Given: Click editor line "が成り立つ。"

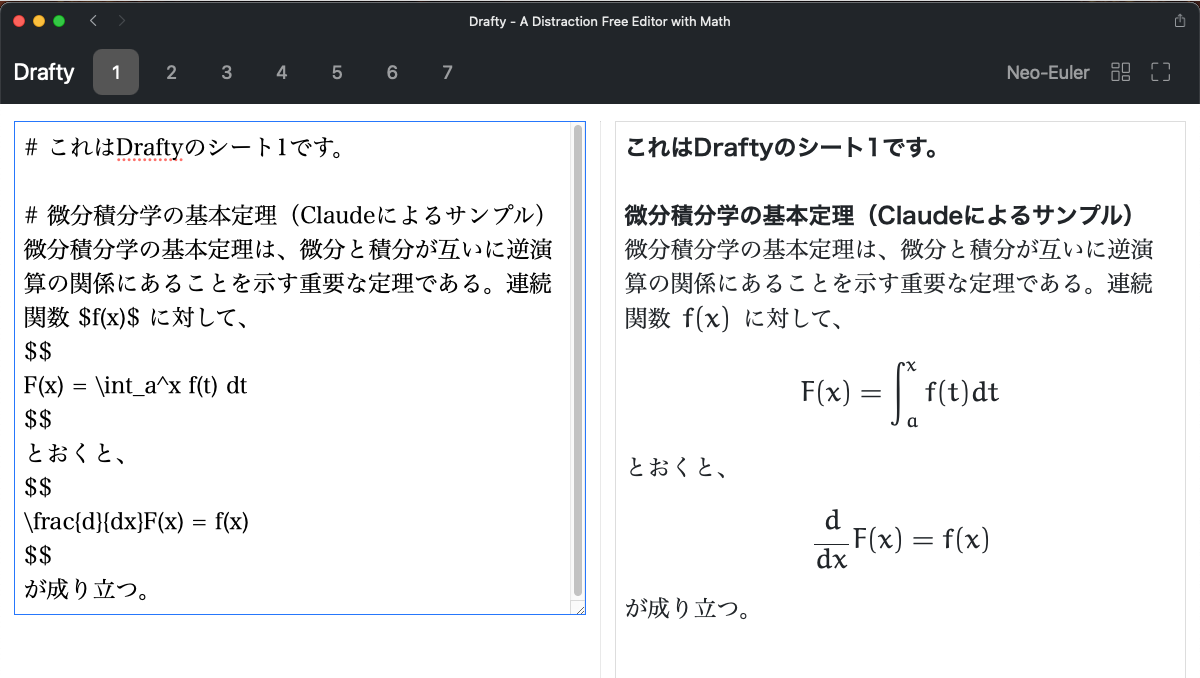Looking at the screenshot, I should point(88,589).
